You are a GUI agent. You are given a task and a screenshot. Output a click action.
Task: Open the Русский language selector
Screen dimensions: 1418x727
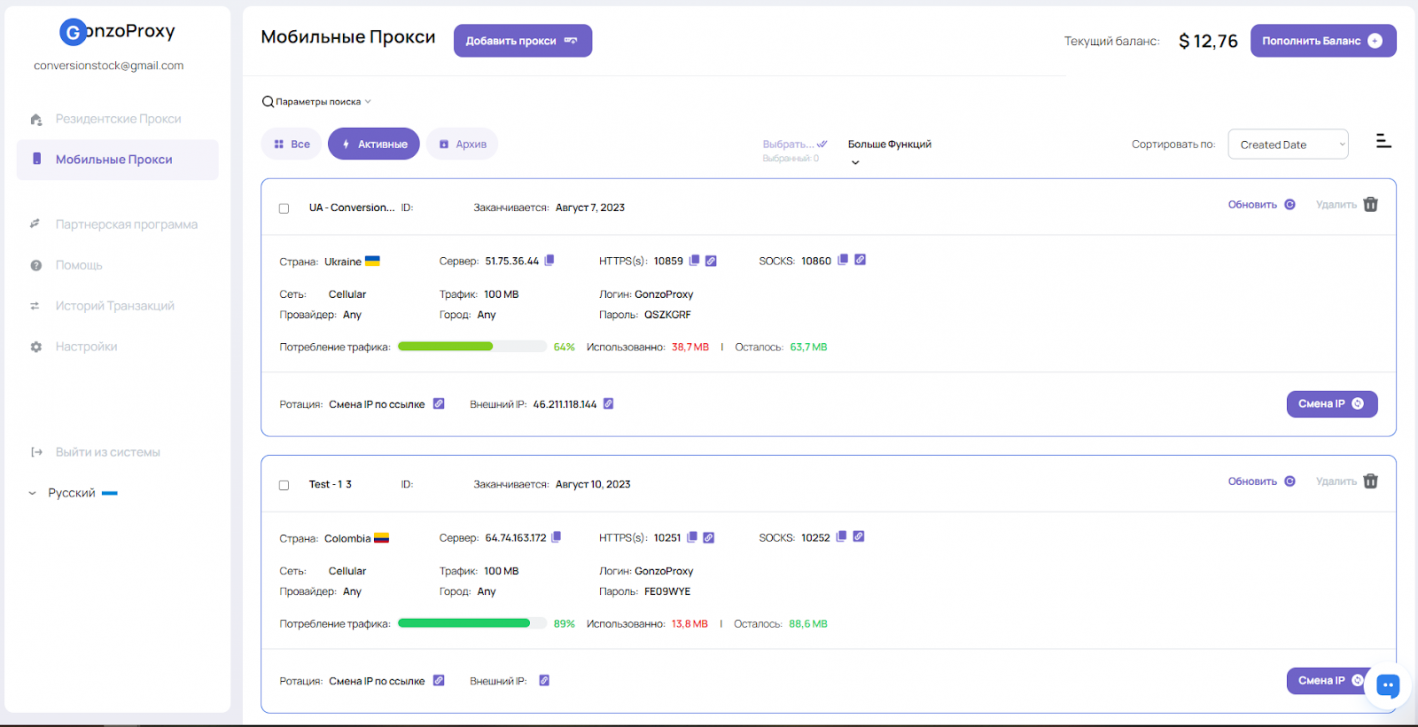point(73,493)
